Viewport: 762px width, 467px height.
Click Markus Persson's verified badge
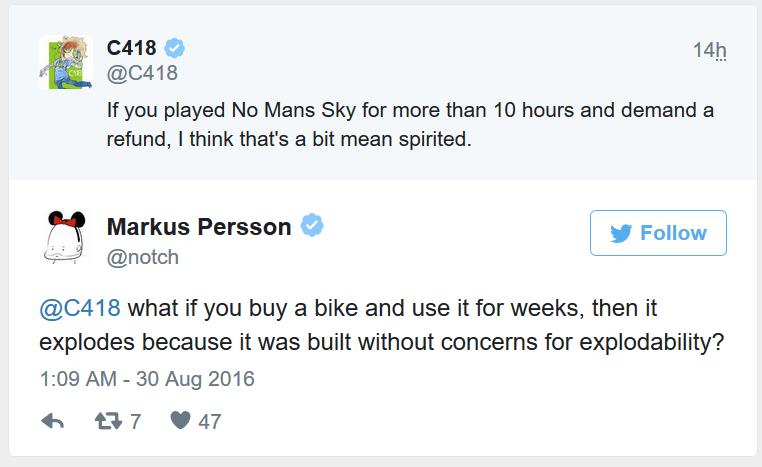point(313,227)
